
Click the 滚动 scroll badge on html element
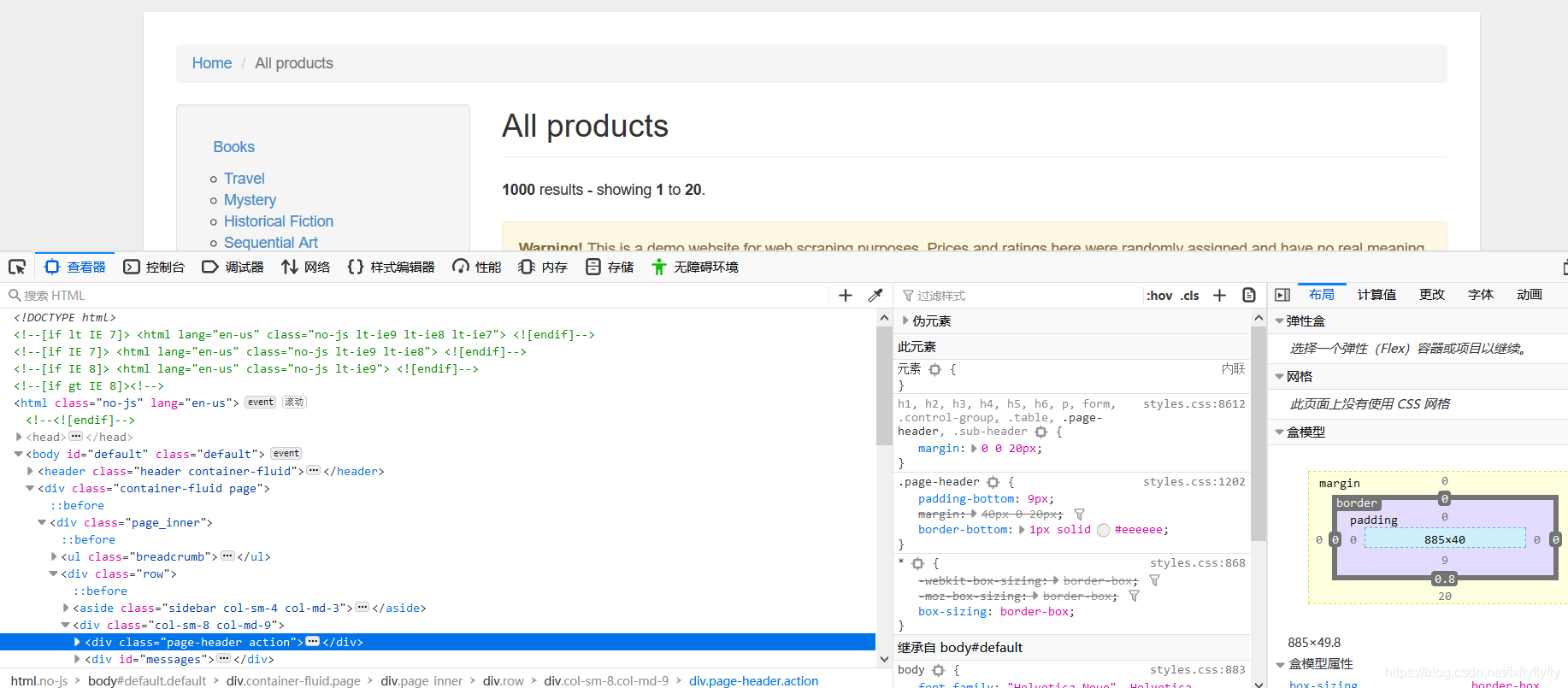coord(294,403)
